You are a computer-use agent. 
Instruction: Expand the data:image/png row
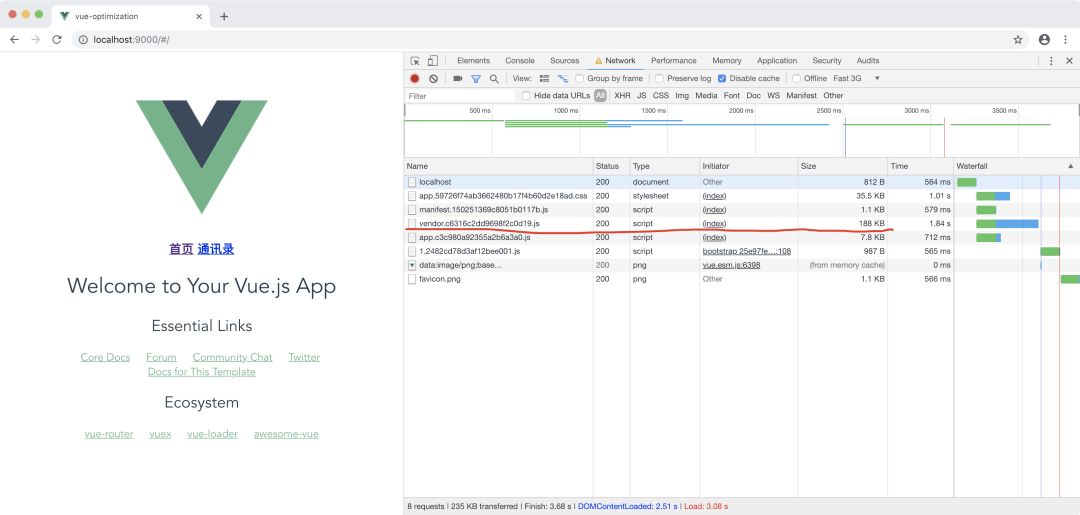[412, 265]
